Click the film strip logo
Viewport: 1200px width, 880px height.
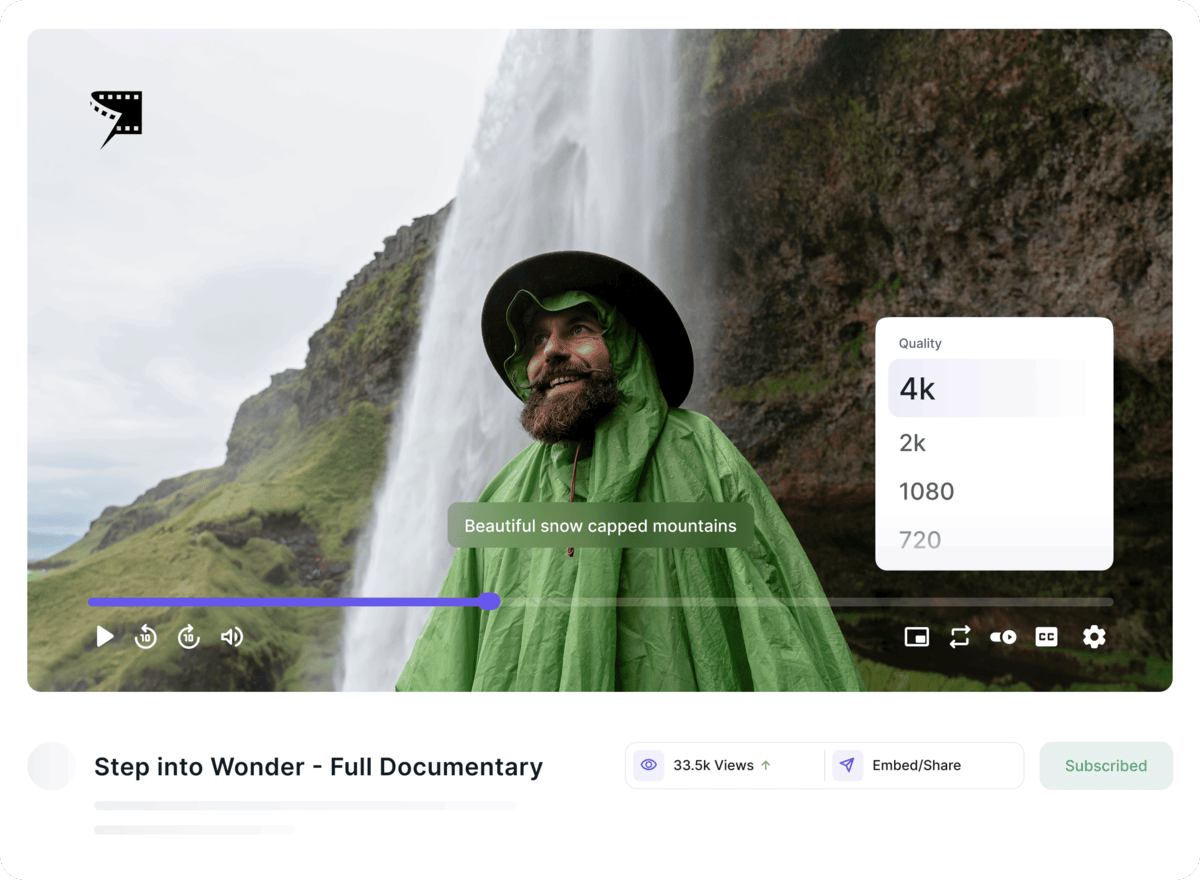click(117, 118)
